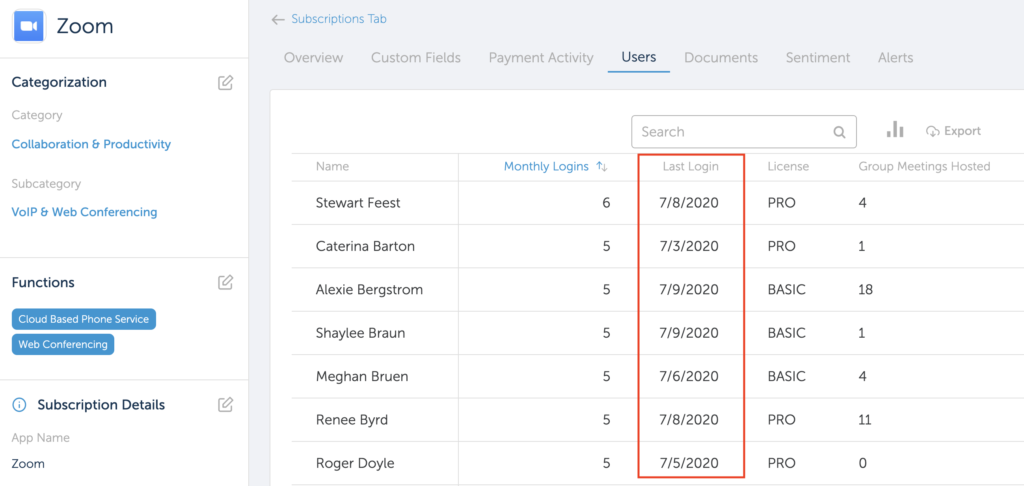Select the Renee Byrd user row
1024x486 pixels.
tap(658, 419)
